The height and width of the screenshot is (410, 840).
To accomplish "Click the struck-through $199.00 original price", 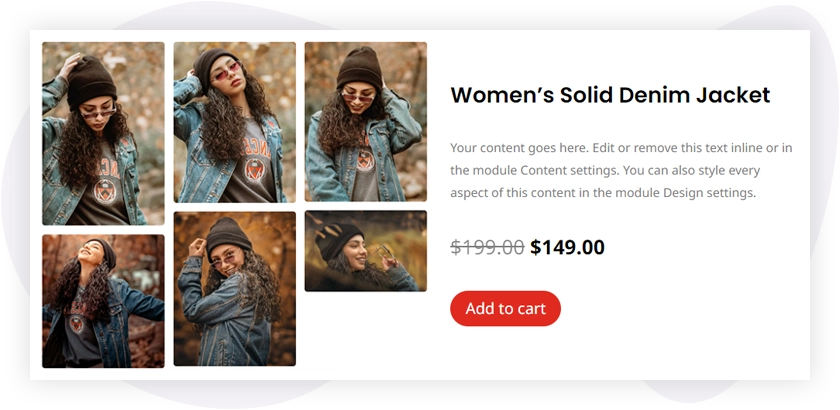I will point(487,247).
